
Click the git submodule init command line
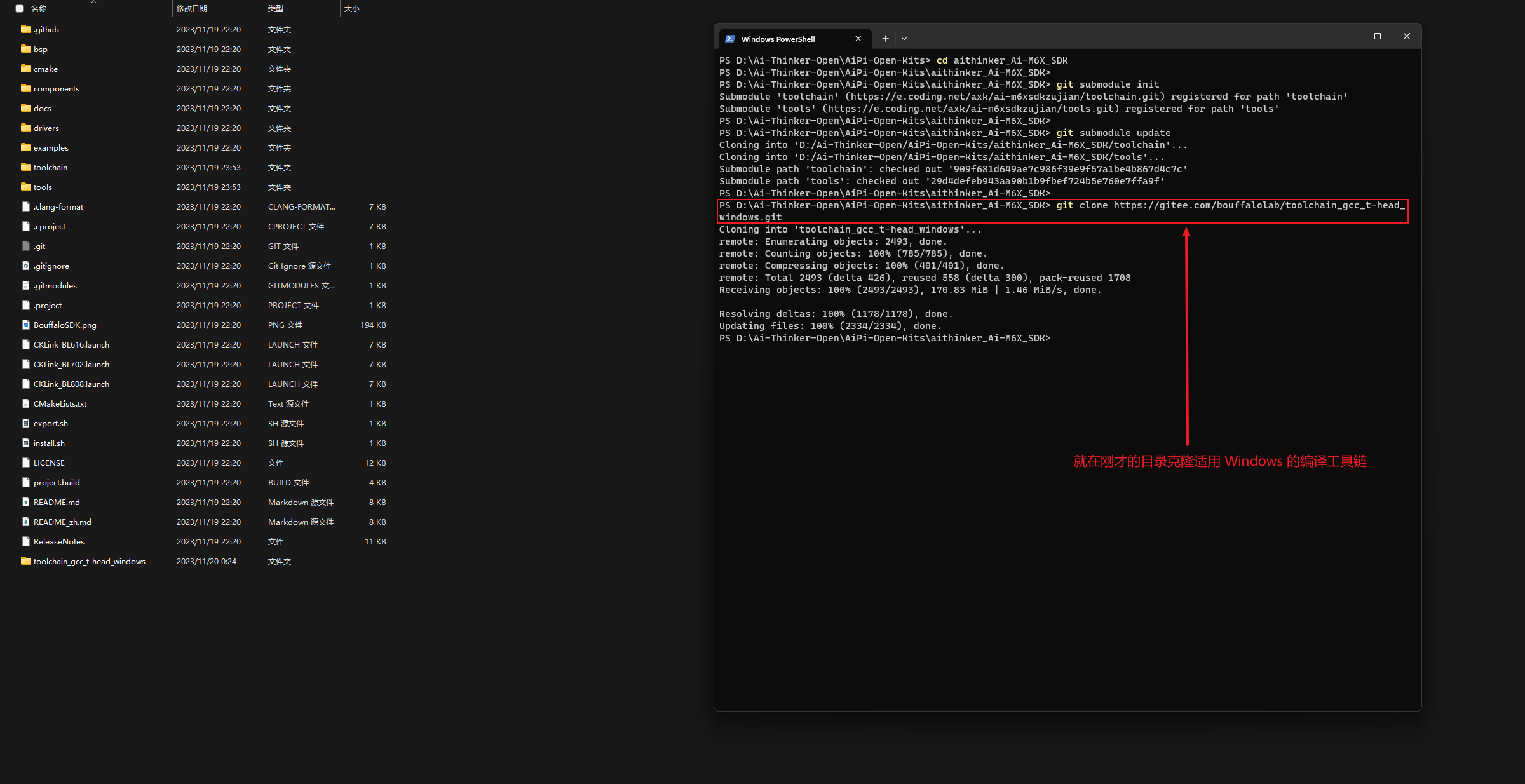tap(939, 84)
